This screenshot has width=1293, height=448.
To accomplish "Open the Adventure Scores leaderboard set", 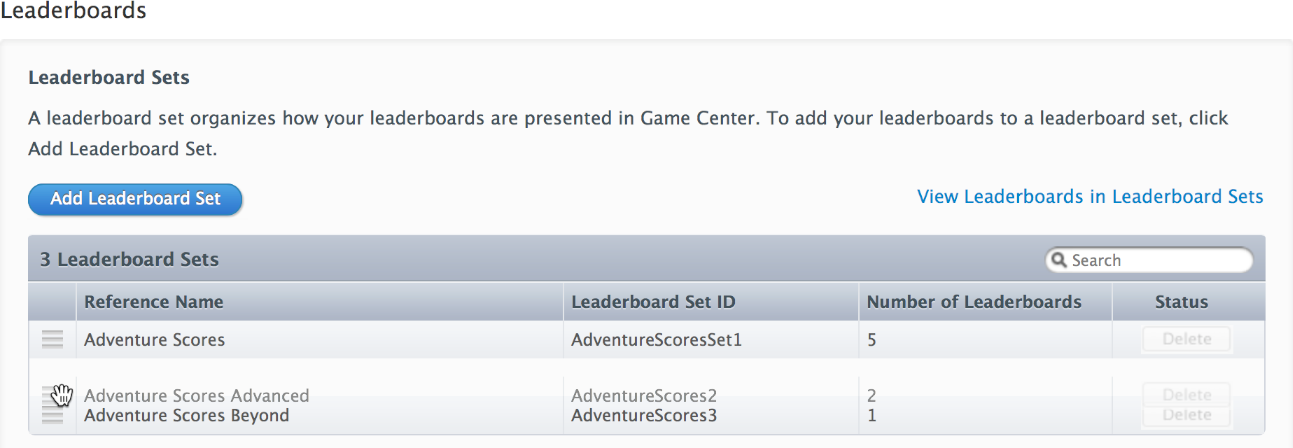I will click(x=154, y=340).
